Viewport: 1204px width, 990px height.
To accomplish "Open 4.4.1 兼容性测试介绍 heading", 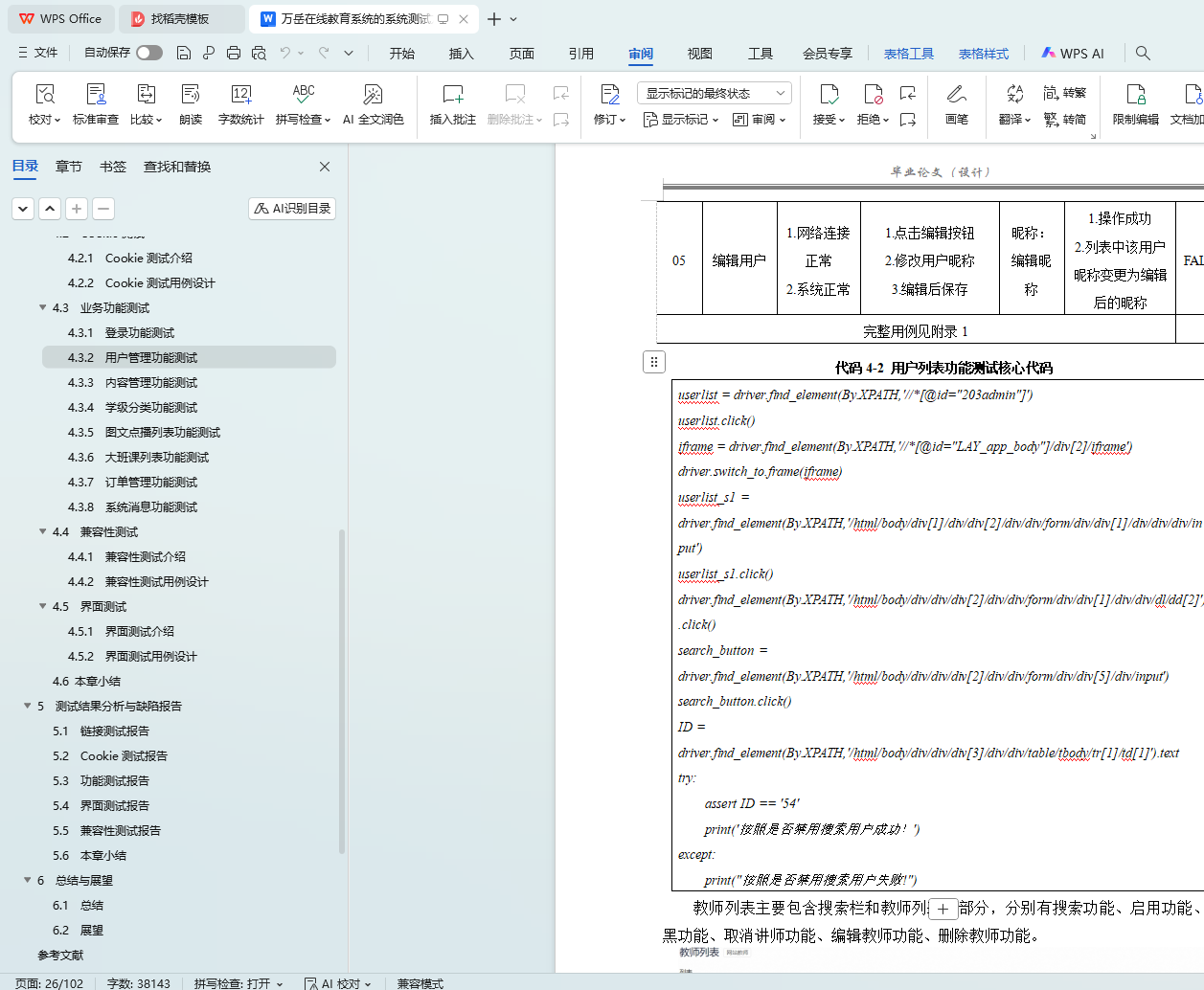I will pos(145,557).
